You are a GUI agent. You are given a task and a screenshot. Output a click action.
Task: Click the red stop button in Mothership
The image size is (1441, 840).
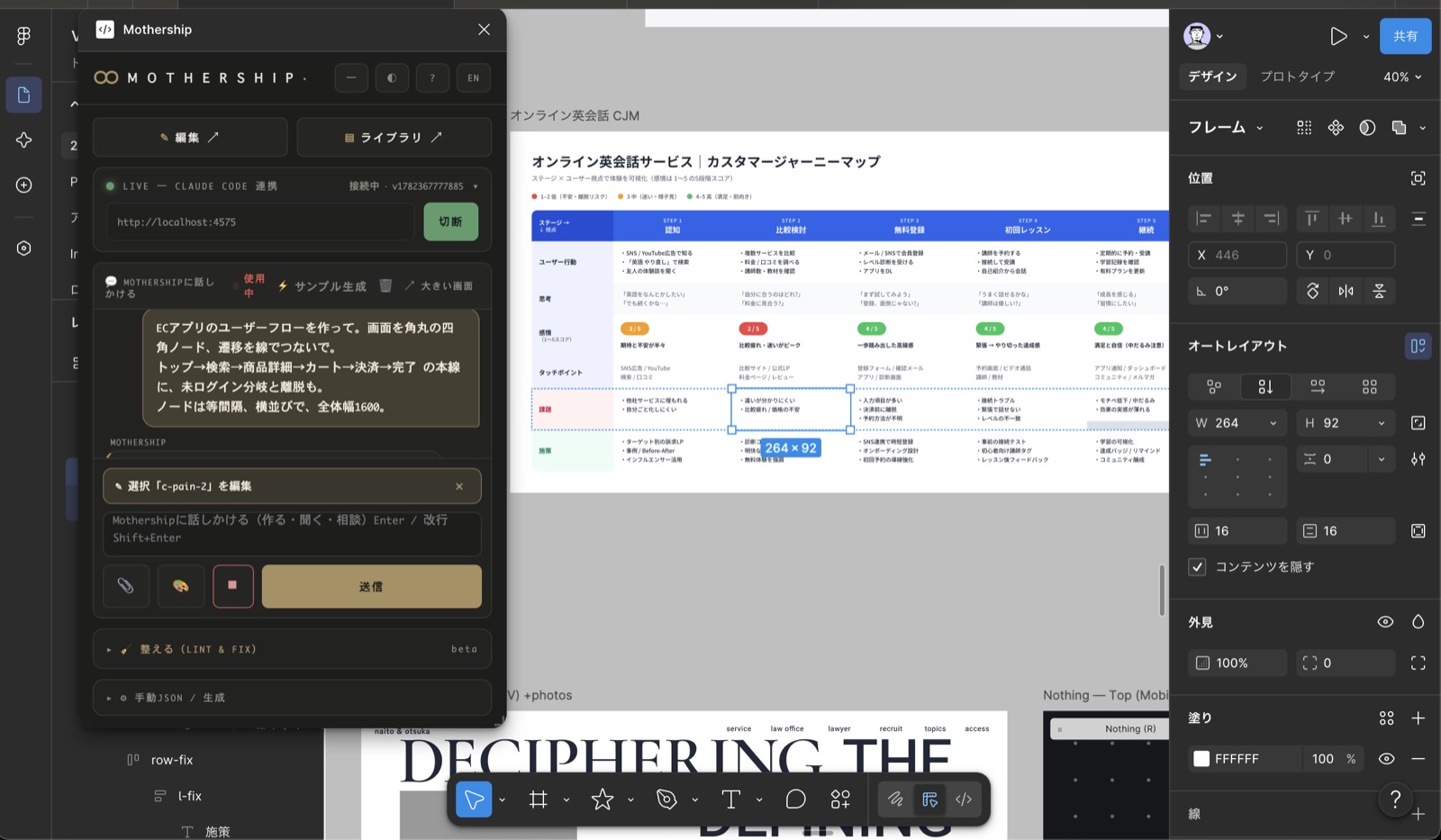(232, 586)
